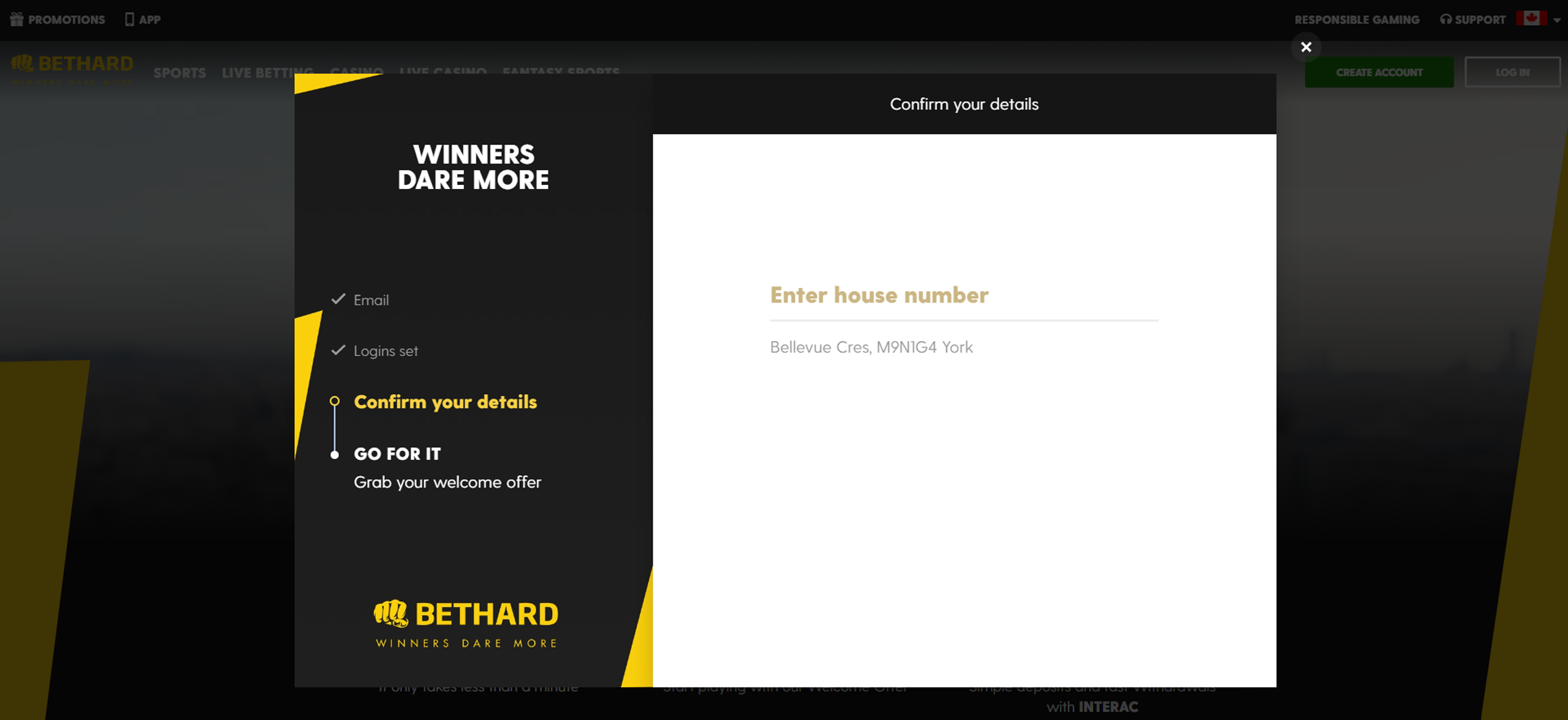Select the GO FOR IT step
Screen dimensions: 1568x720
397,454
